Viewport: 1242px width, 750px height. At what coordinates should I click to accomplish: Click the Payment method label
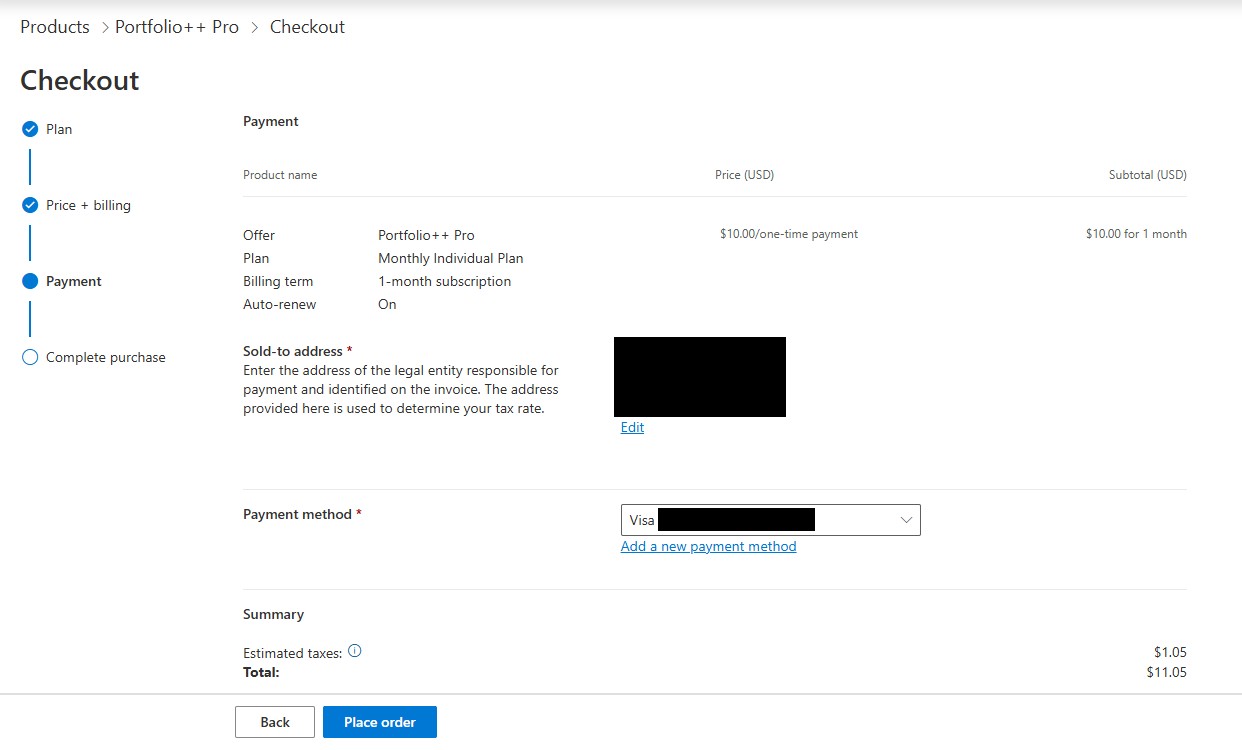tap(302, 514)
